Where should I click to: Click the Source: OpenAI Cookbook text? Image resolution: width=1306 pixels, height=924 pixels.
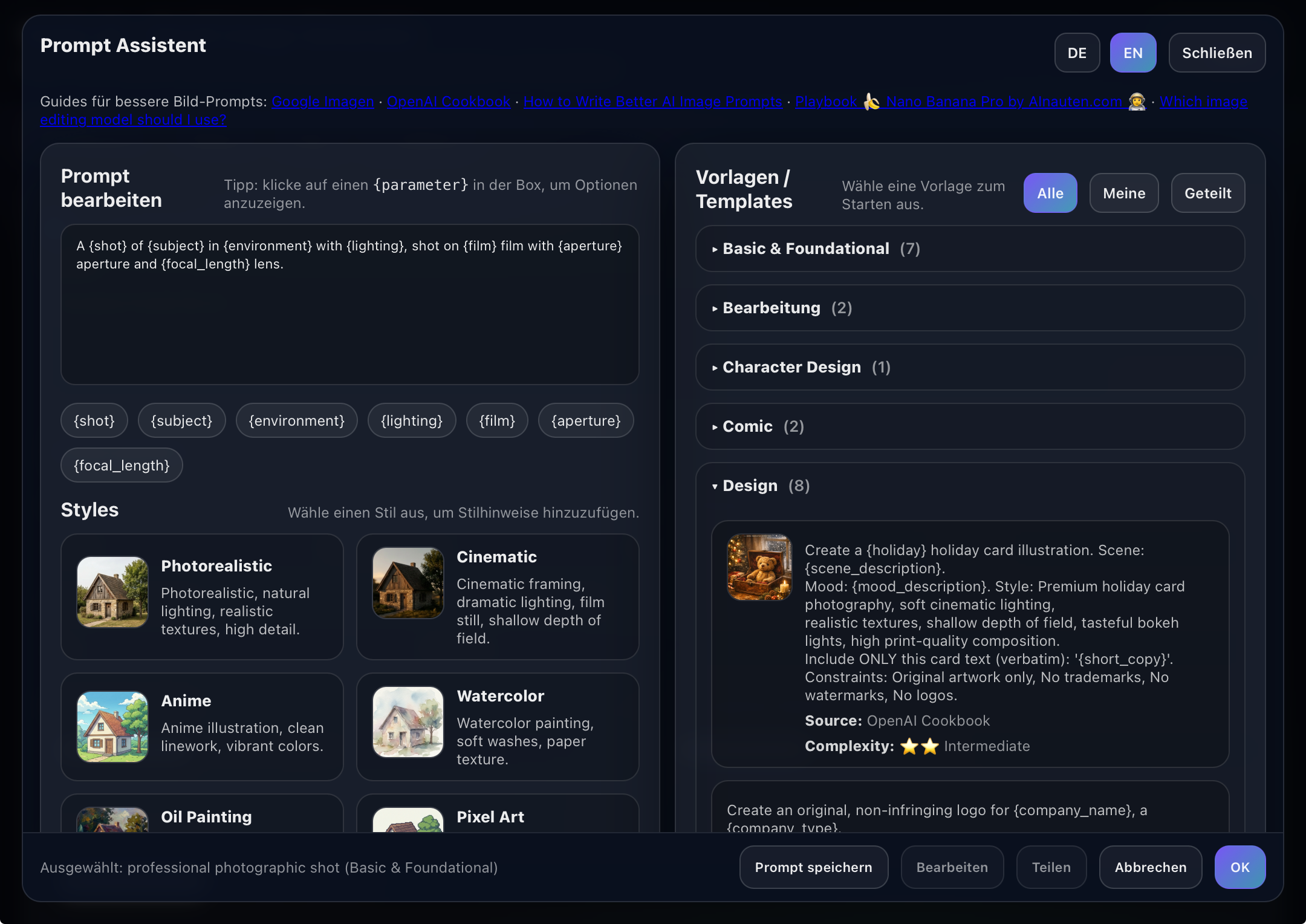(897, 721)
